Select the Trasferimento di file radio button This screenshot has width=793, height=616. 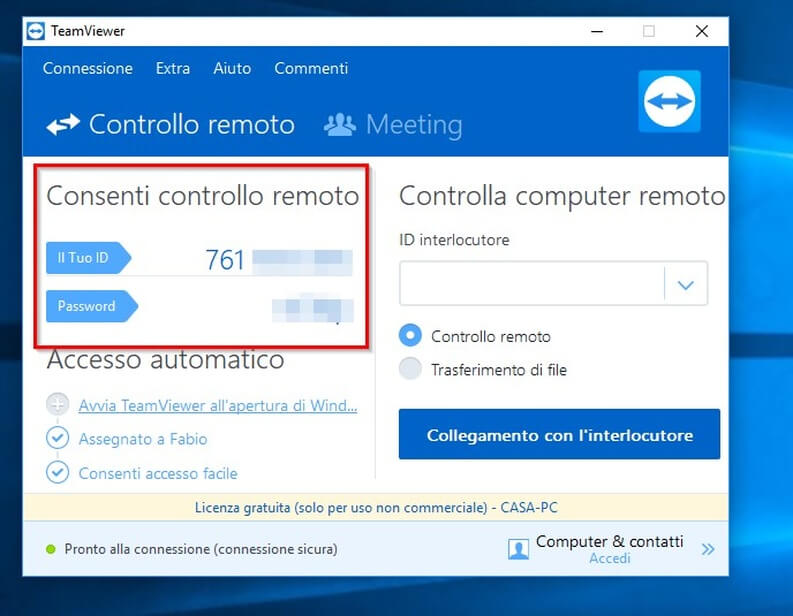[x=410, y=369]
